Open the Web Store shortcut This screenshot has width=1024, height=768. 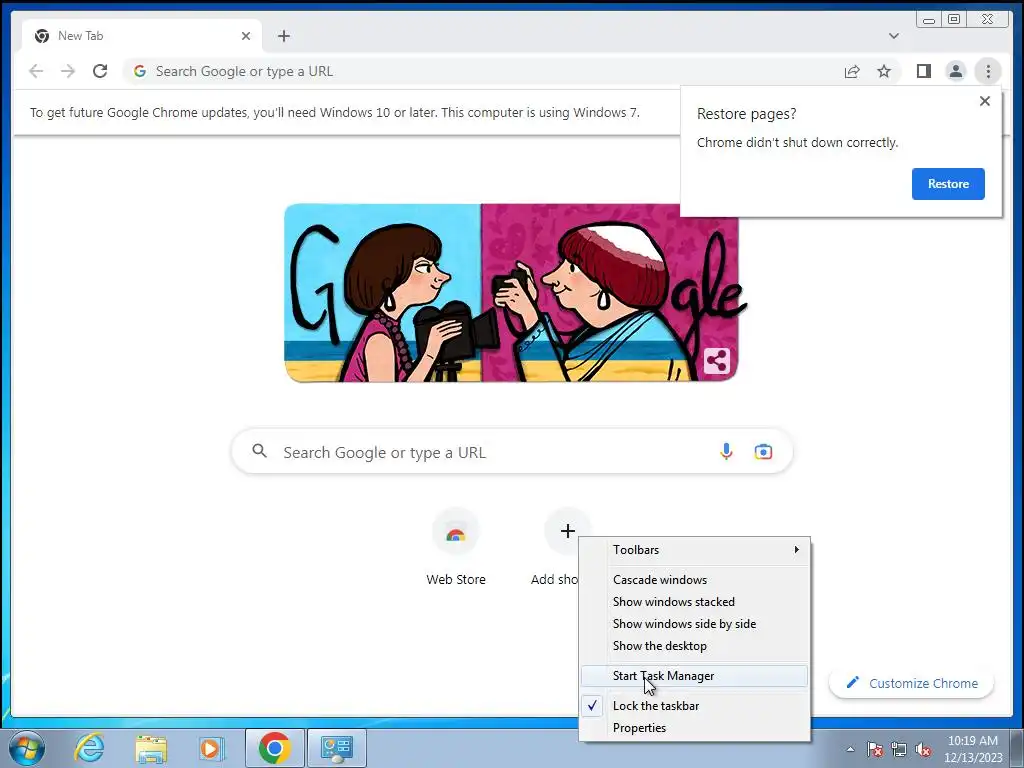pos(456,549)
